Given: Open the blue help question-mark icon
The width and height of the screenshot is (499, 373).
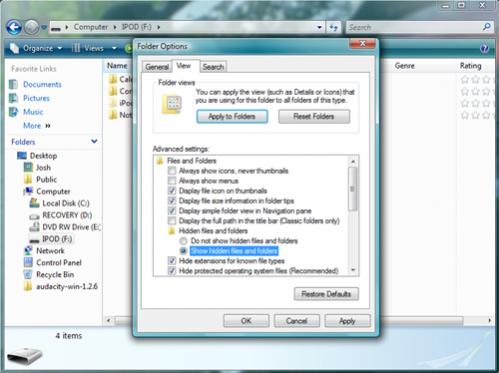Looking at the screenshot, I should coord(484,49).
